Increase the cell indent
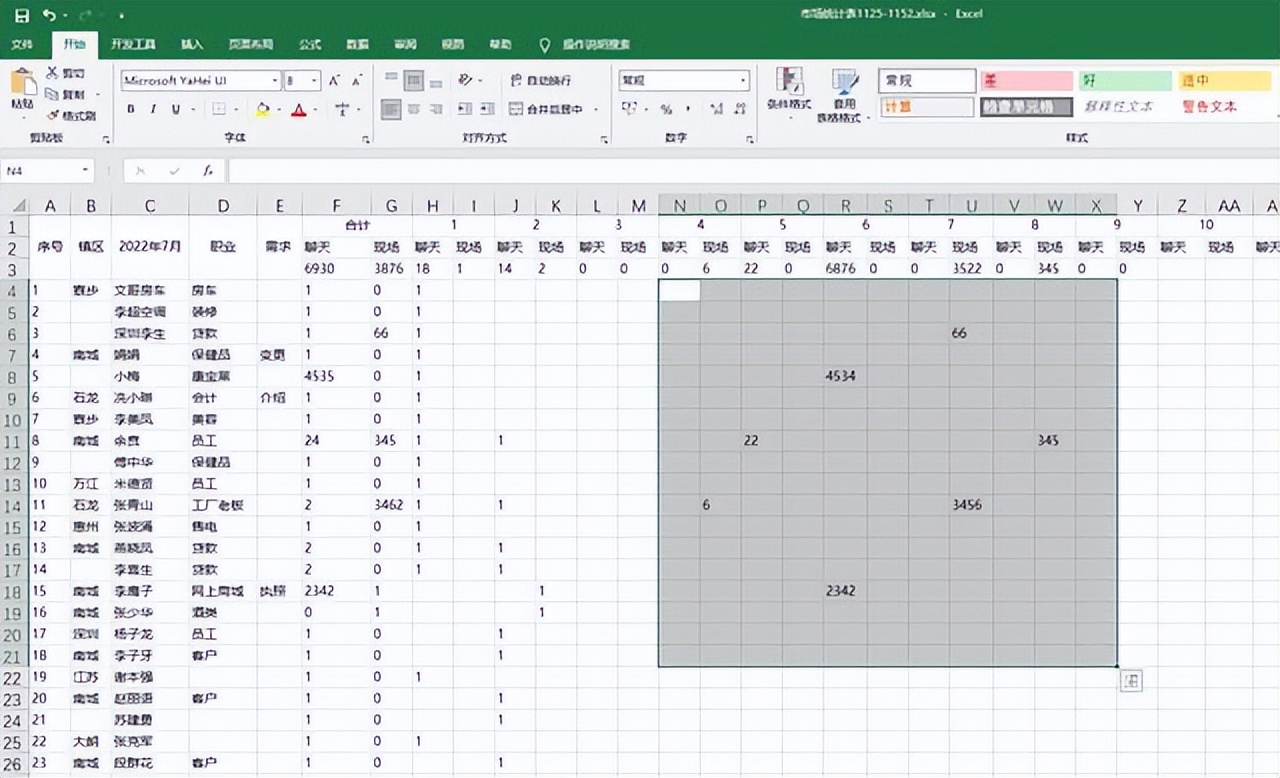The height and width of the screenshot is (778, 1280). (x=487, y=109)
